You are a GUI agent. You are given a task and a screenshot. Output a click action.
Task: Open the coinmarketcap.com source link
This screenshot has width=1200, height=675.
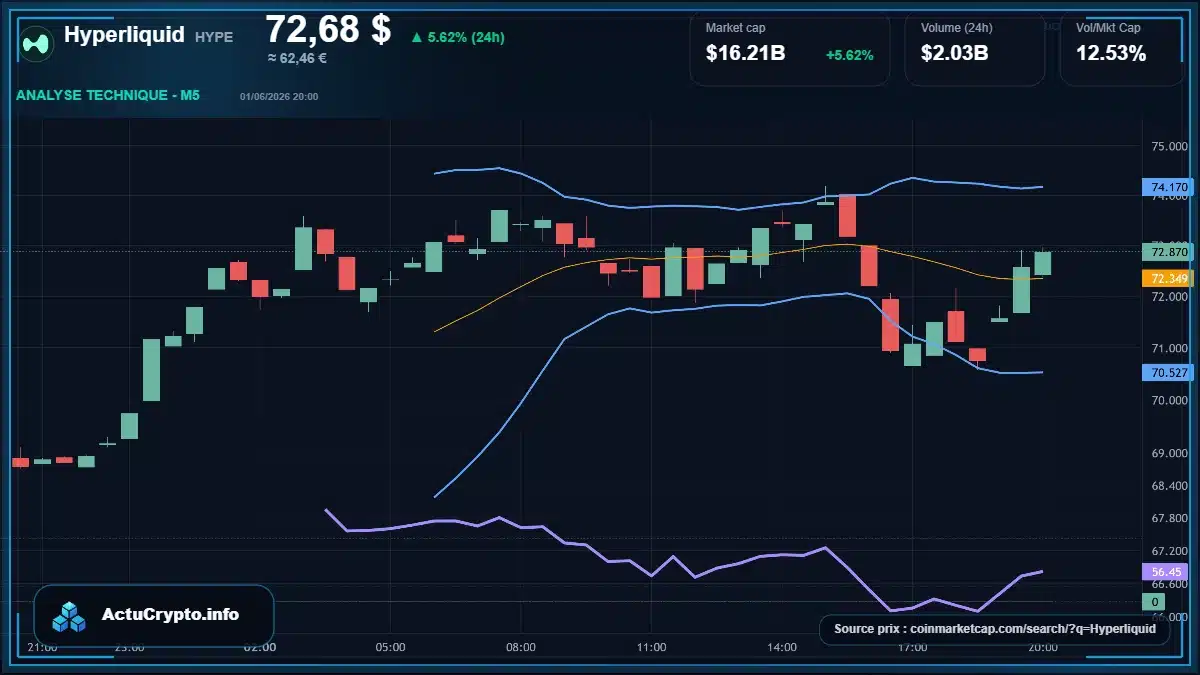tap(994, 629)
